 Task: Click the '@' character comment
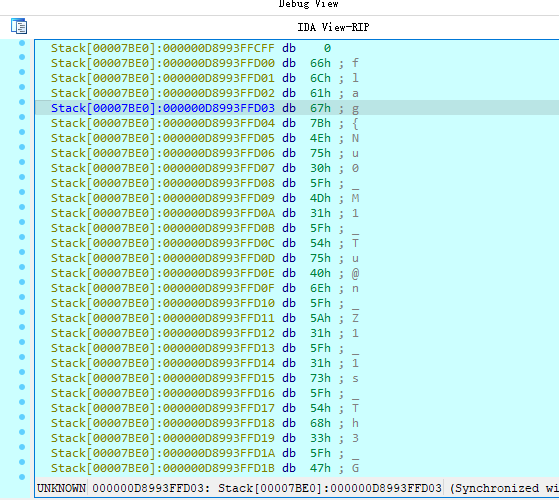[355, 273]
